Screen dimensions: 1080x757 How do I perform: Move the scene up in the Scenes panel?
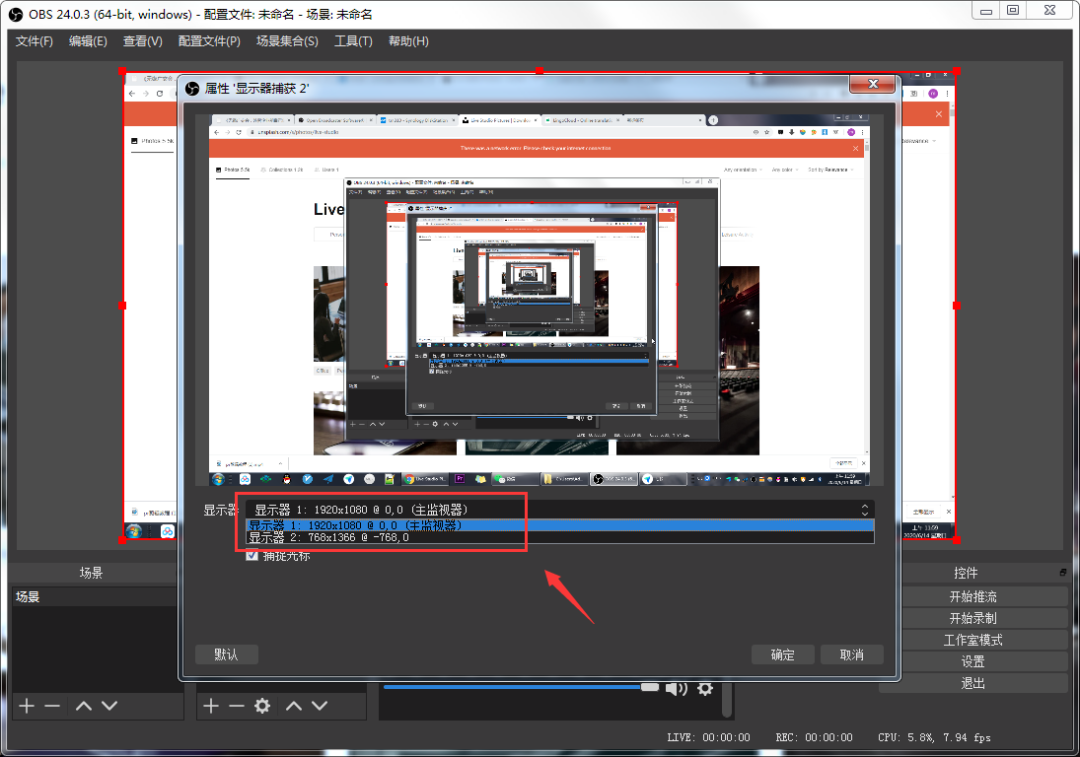(84, 706)
